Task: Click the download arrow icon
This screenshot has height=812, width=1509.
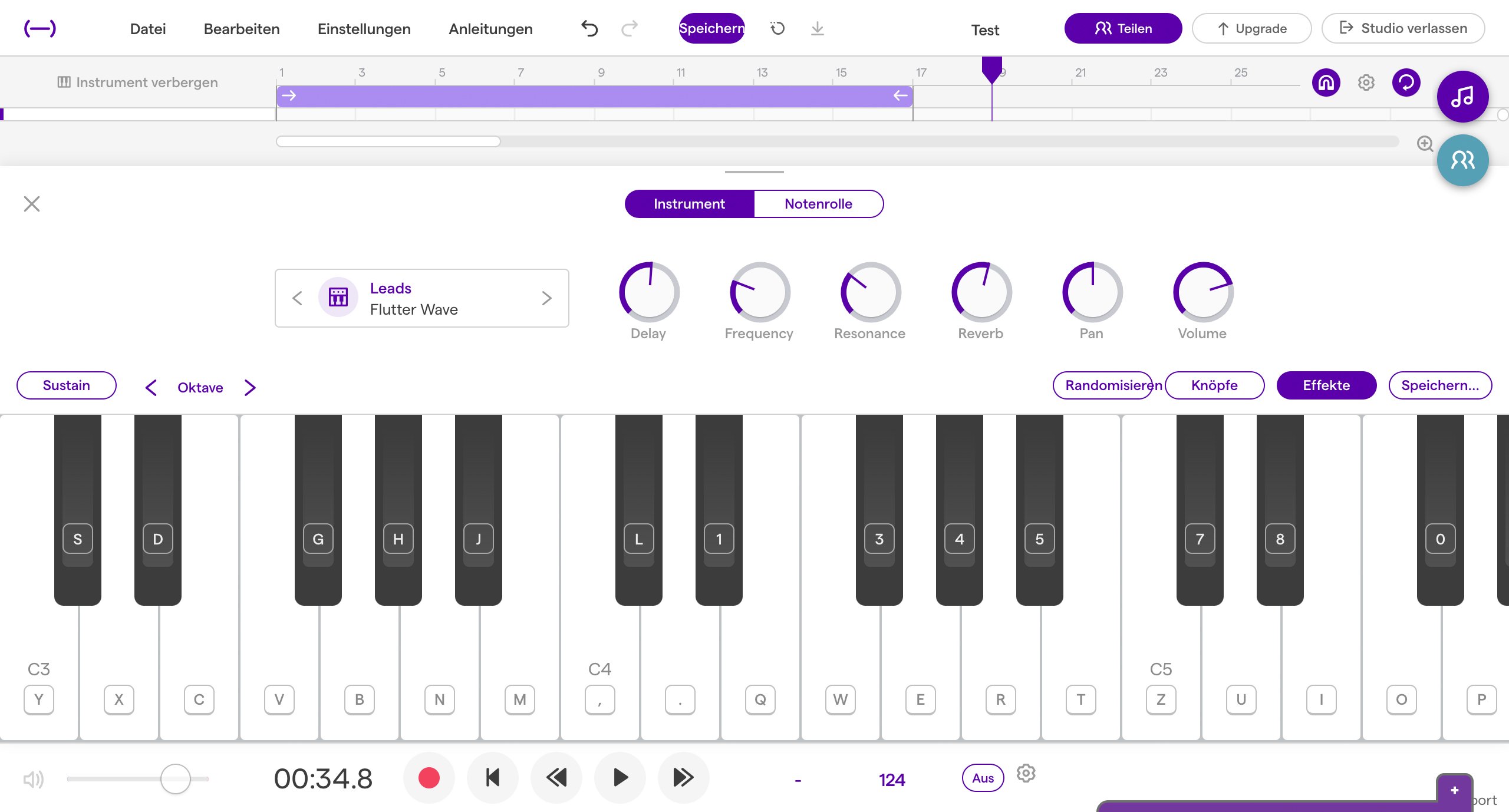Action: [817, 28]
